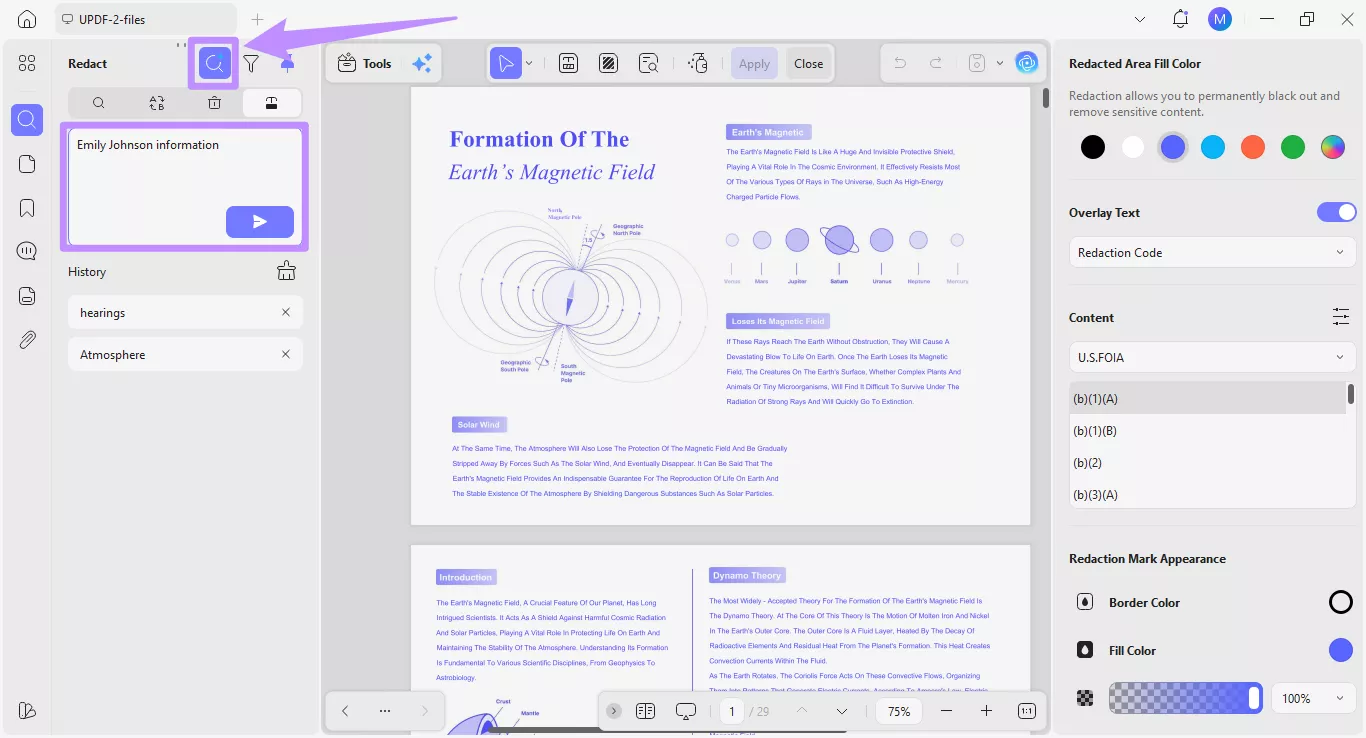The image size is (1366, 738).
Task: Open the thumbnails grid icon in left sidebar
Action: (x=27, y=63)
